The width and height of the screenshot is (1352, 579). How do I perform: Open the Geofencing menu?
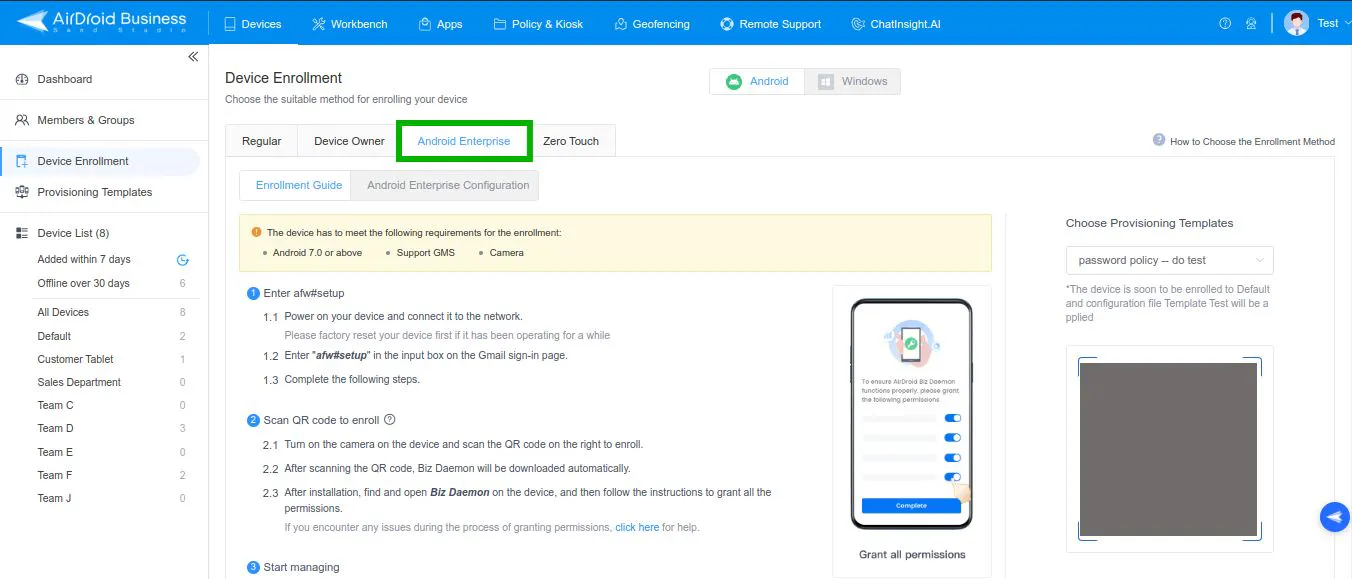click(651, 24)
